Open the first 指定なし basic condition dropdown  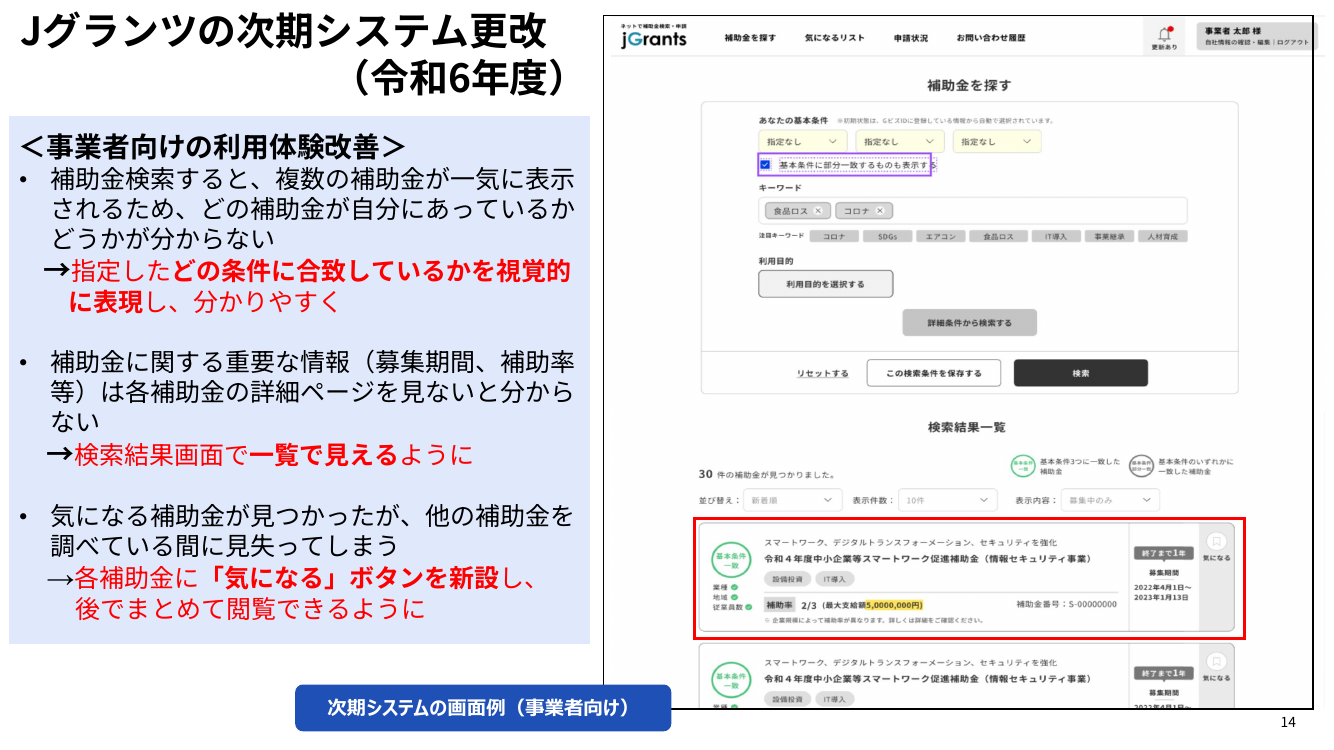[x=803, y=142]
